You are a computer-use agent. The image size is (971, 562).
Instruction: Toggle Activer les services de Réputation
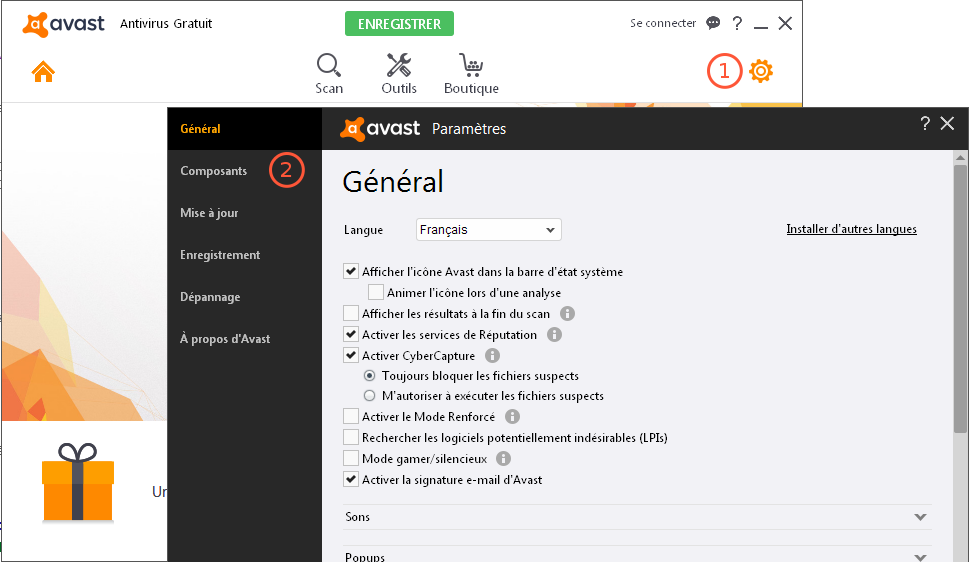351,334
